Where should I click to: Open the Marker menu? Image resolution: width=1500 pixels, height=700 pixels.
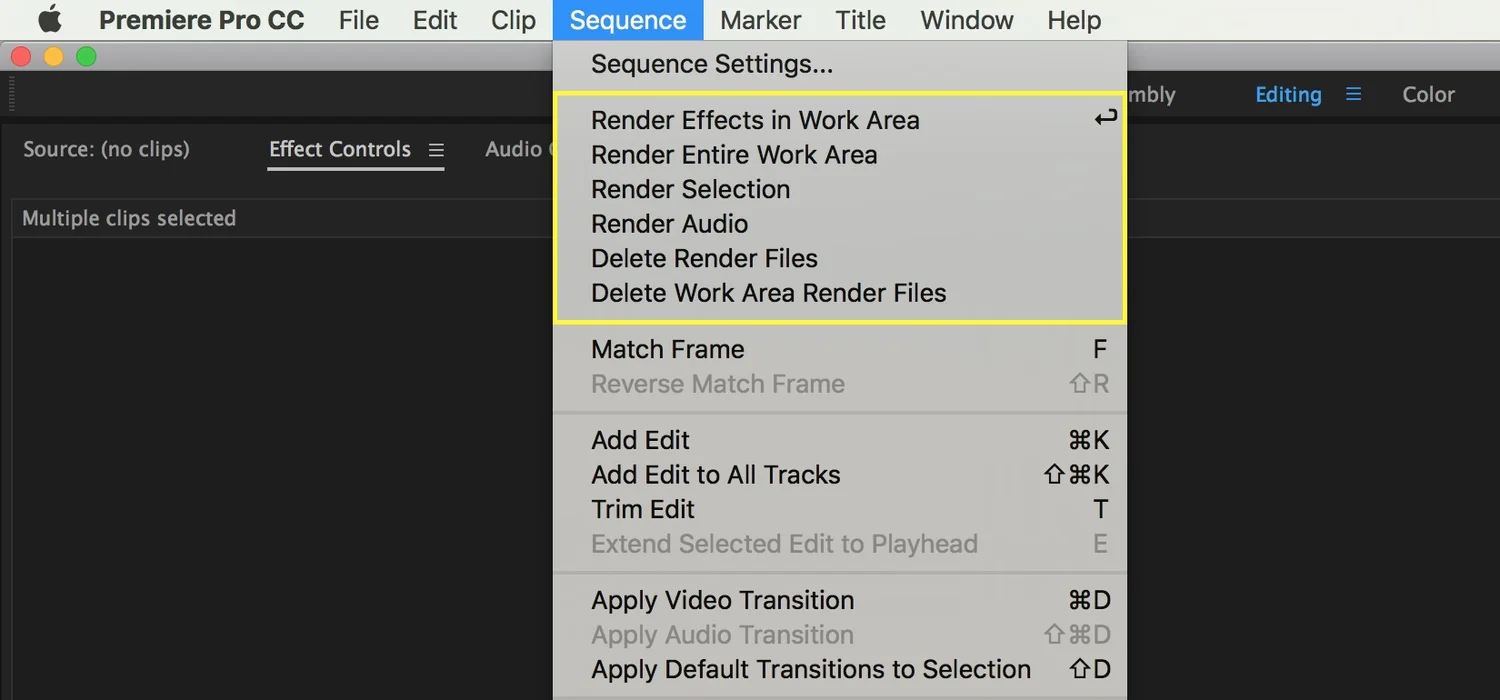(760, 20)
